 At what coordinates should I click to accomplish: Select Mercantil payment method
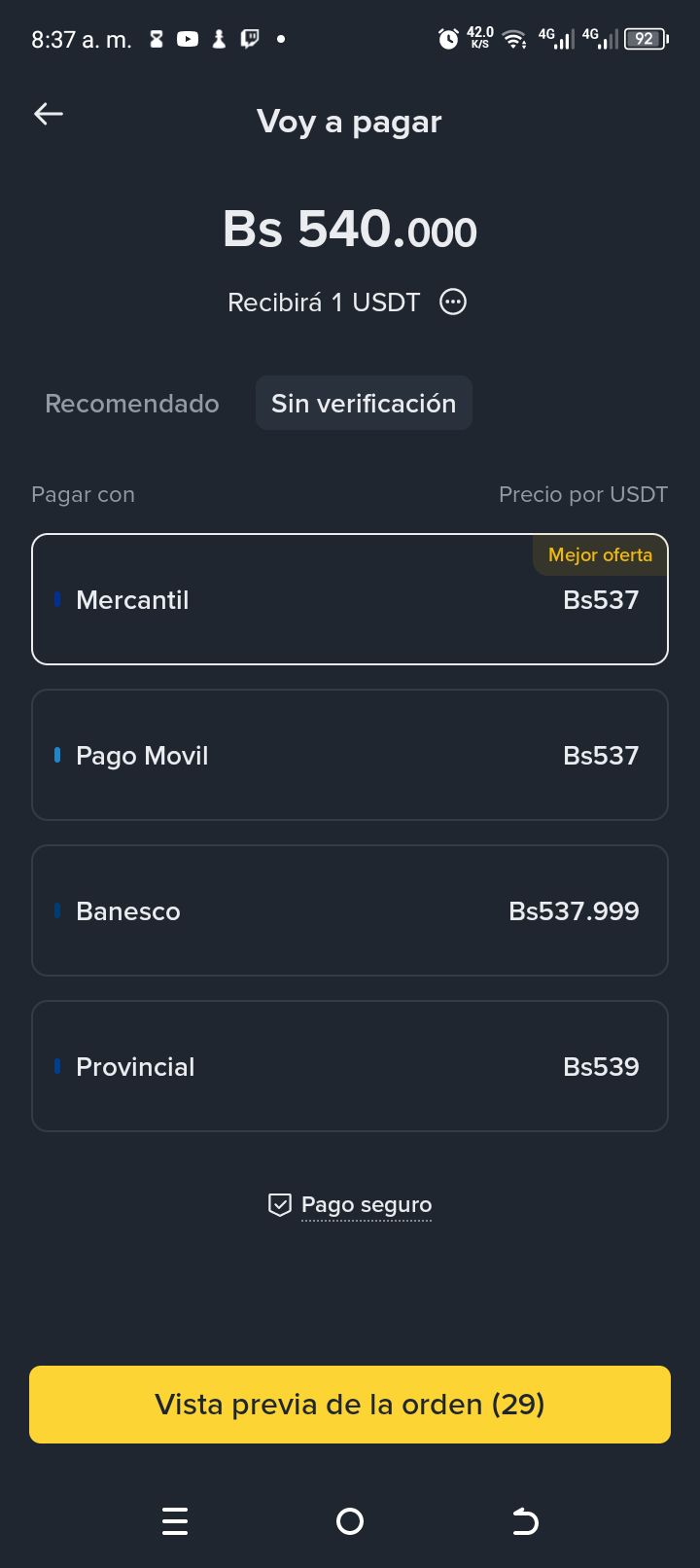(350, 599)
